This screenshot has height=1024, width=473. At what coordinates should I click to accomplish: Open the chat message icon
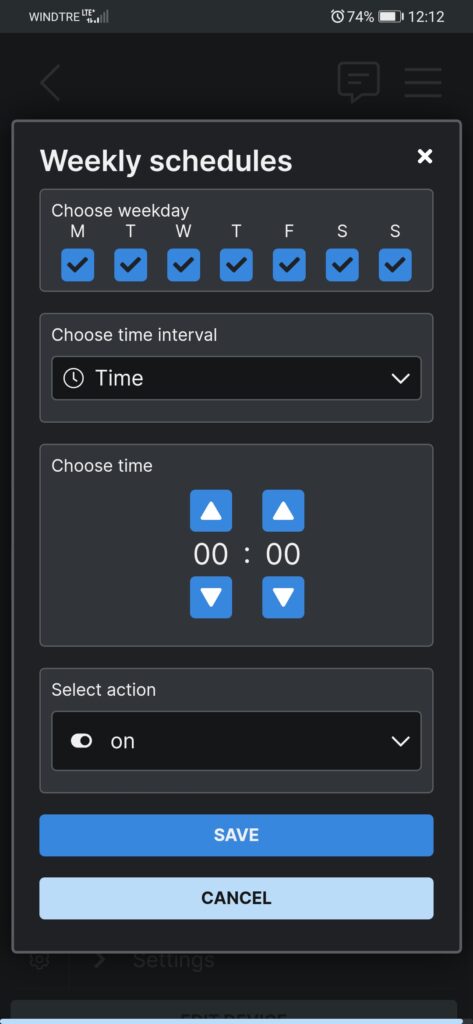pos(358,82)
